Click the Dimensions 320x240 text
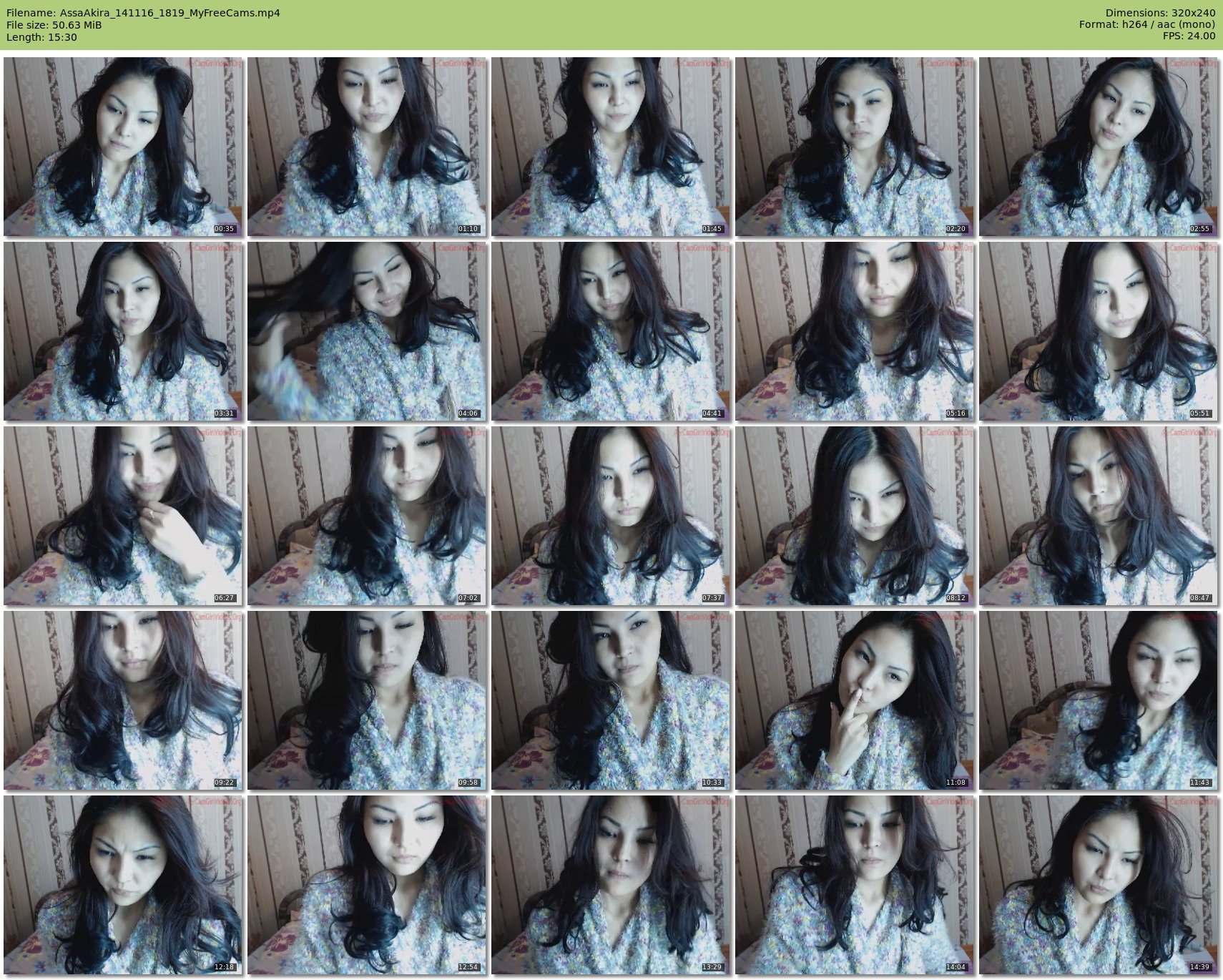 pyautogui.click(x=1160, y=13)
